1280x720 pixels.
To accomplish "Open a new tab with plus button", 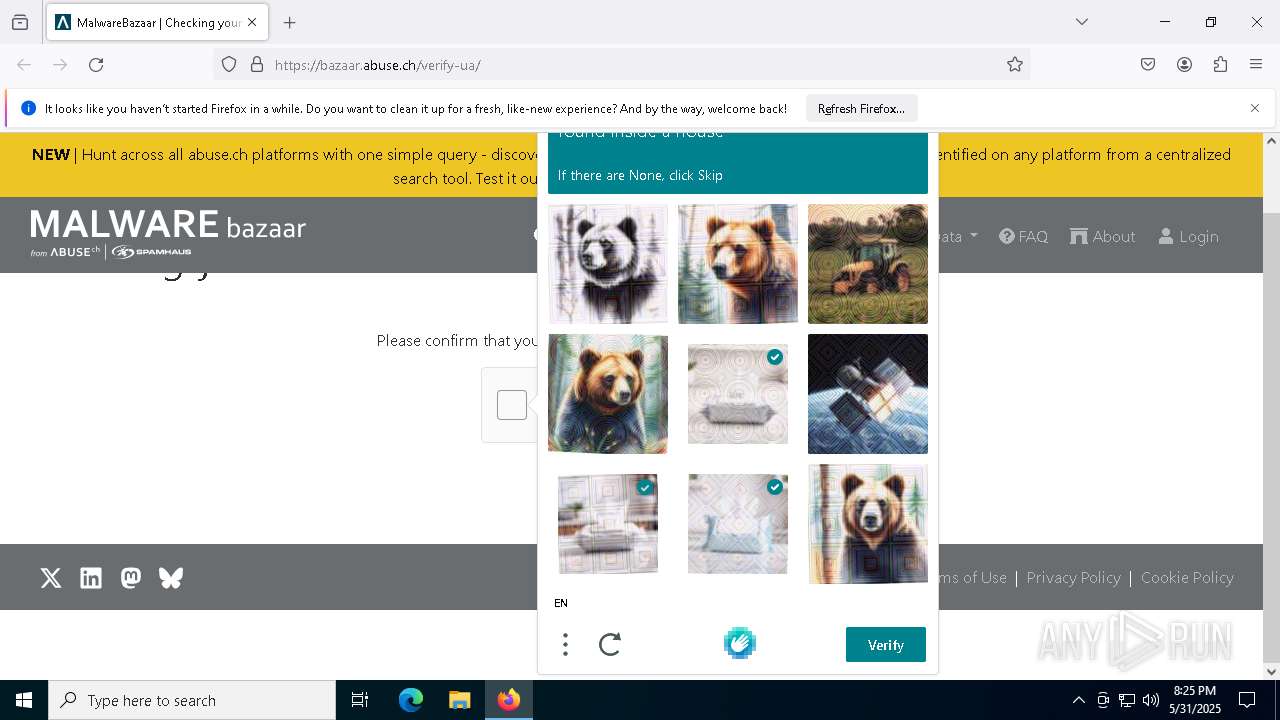I will coord(290,22).
